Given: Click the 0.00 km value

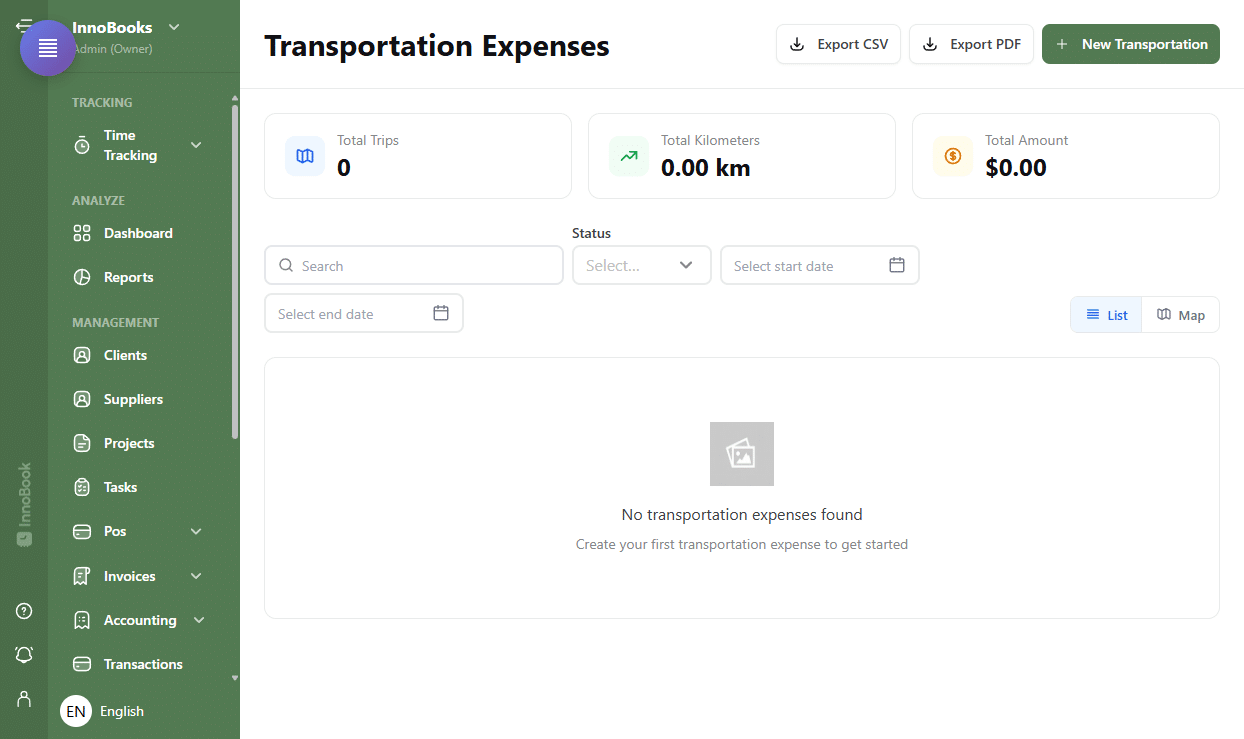Looking at the screenshot, I should [x=705, y=168].
